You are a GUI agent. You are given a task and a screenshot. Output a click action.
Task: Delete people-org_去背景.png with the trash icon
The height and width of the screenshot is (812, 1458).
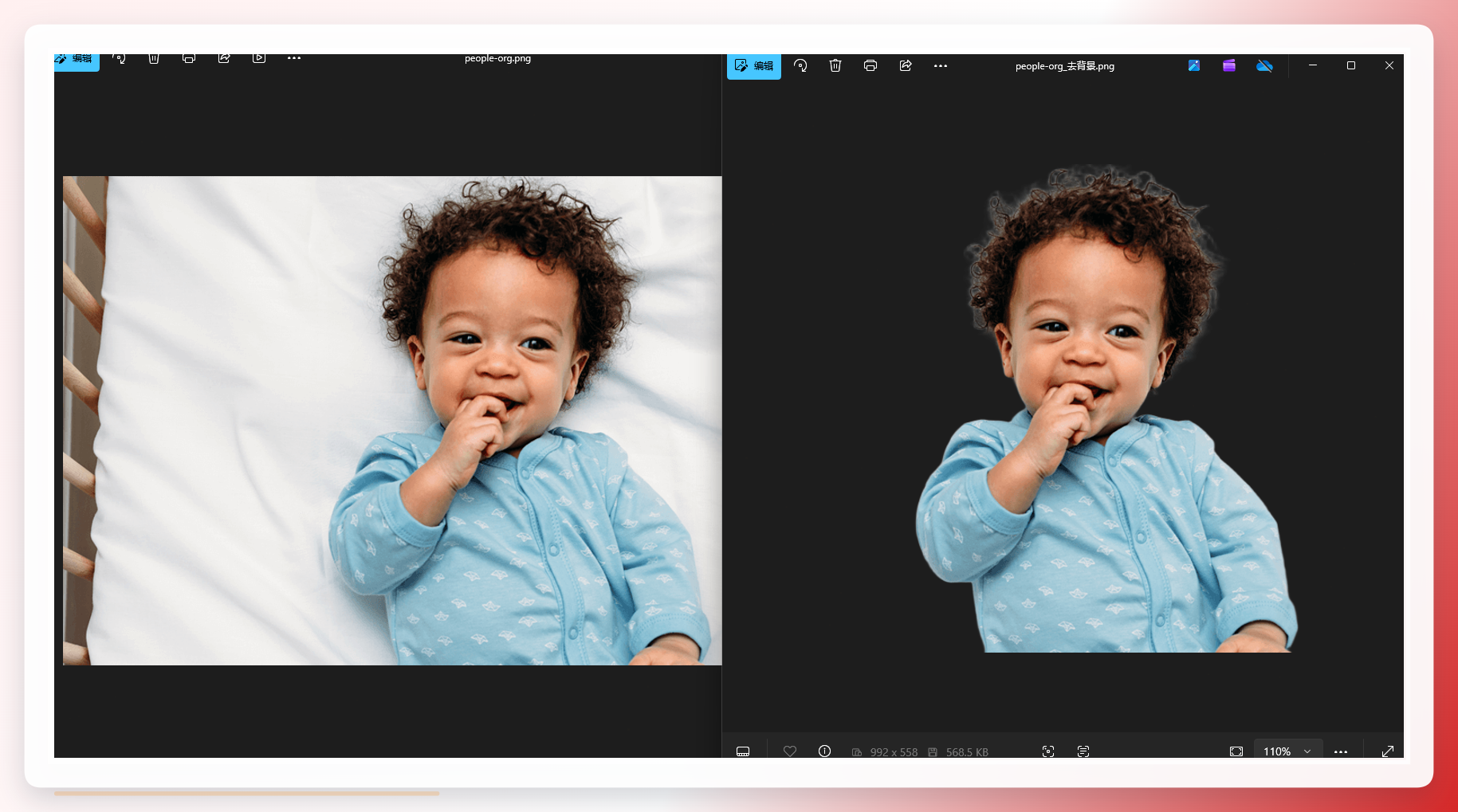pos(835,66)
